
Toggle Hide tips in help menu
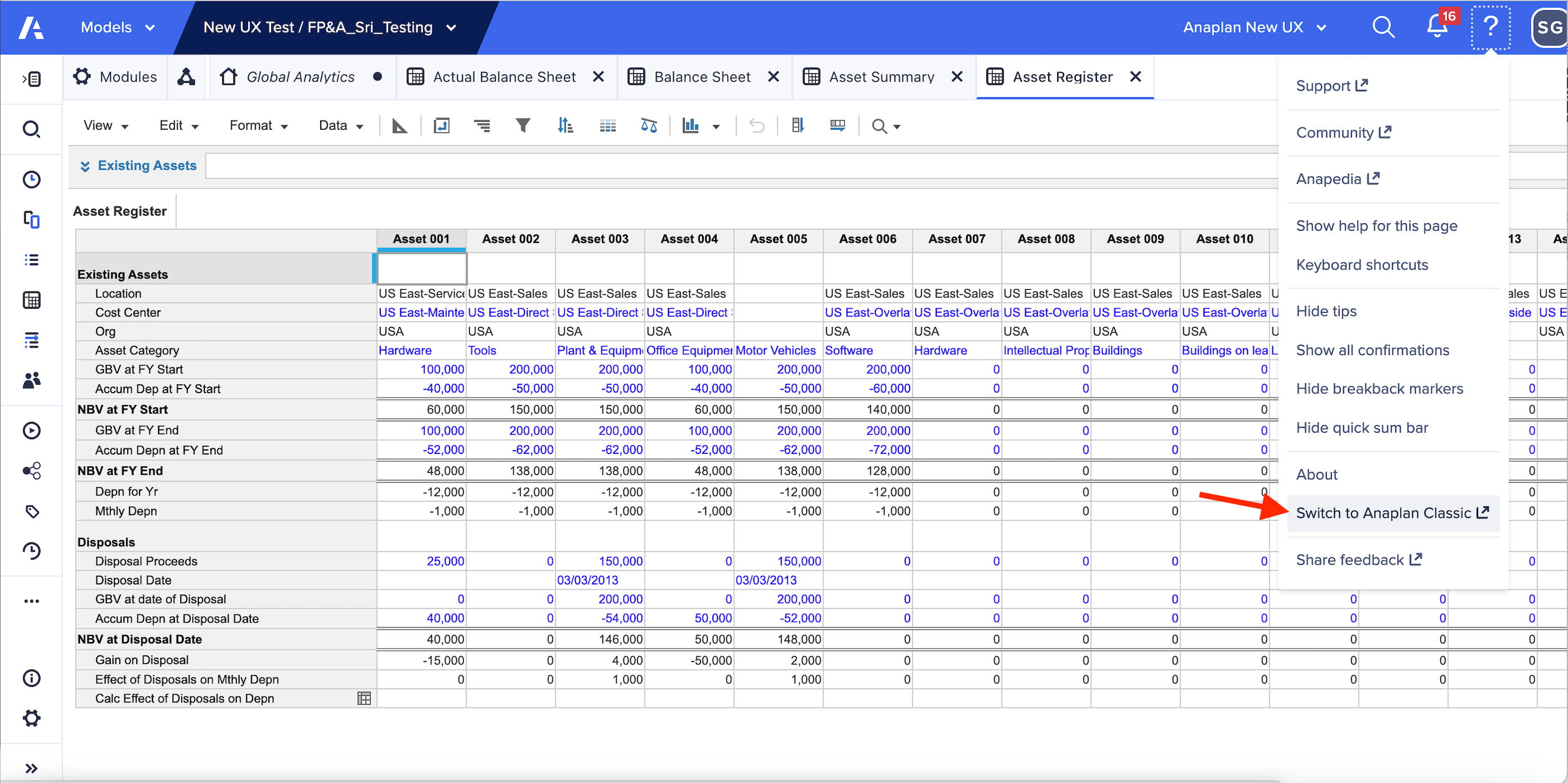(x=1326, y=311)
